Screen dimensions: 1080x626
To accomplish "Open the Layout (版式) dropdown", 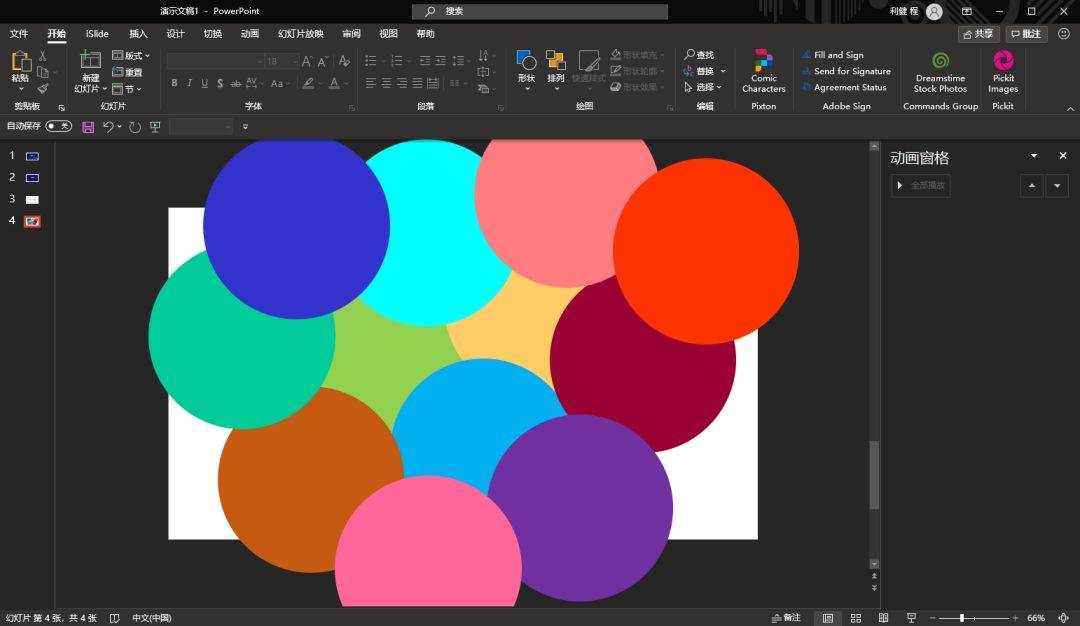I will point(131,55).
